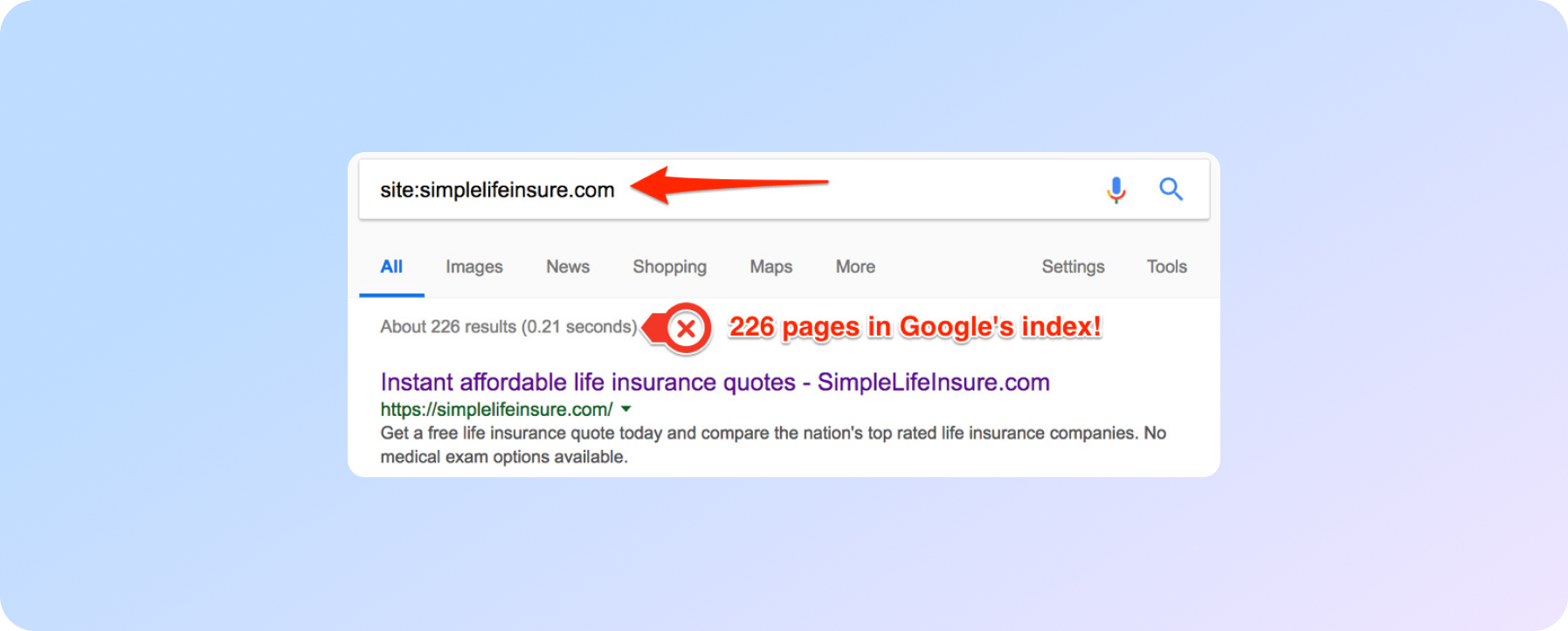The image size is (1568, 631).
Task: Select the All results tab
Action: click(391, 267)
